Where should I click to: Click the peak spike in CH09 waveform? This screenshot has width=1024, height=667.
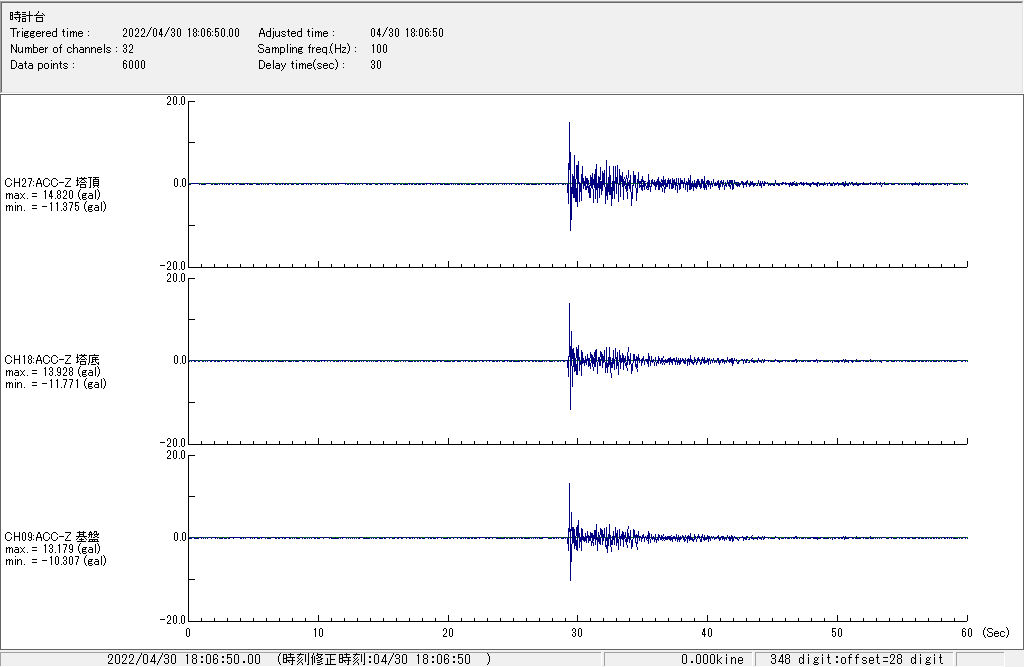[x=569, y=485]
